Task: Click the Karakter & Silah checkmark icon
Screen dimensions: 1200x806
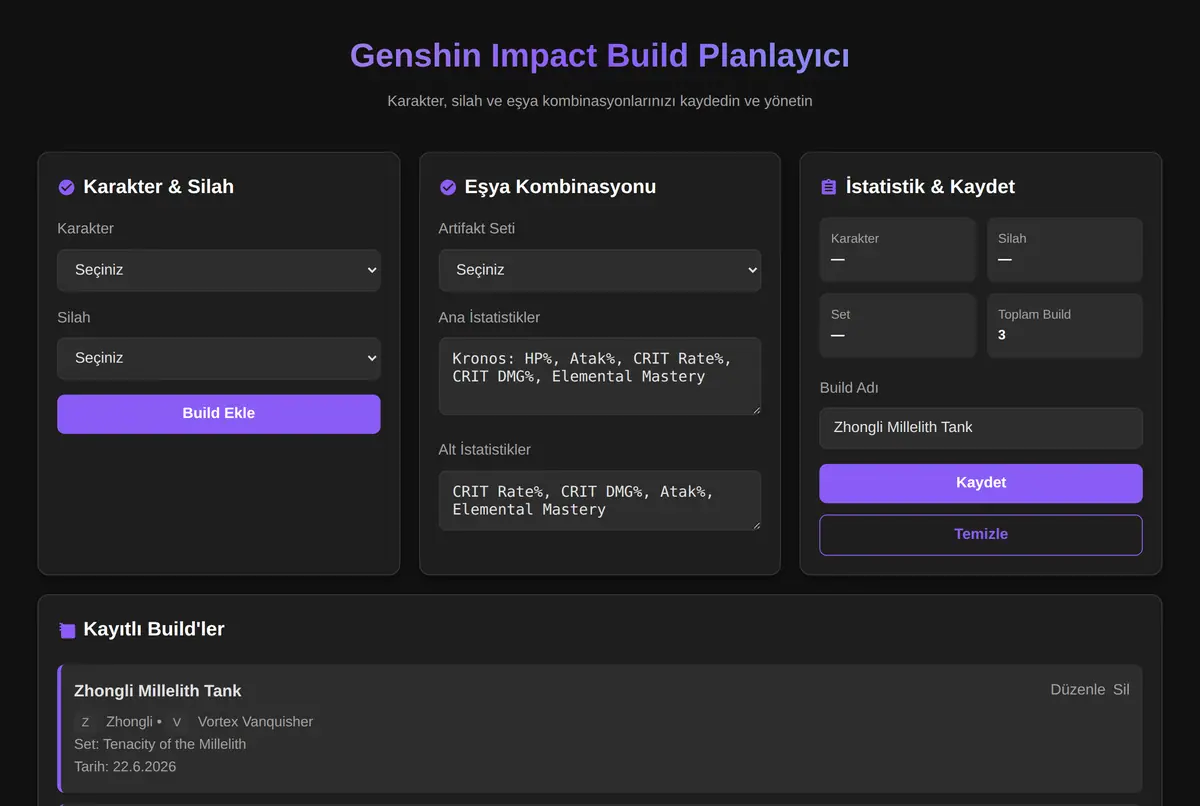Action: pyautogui.click(x=67, y=187)
